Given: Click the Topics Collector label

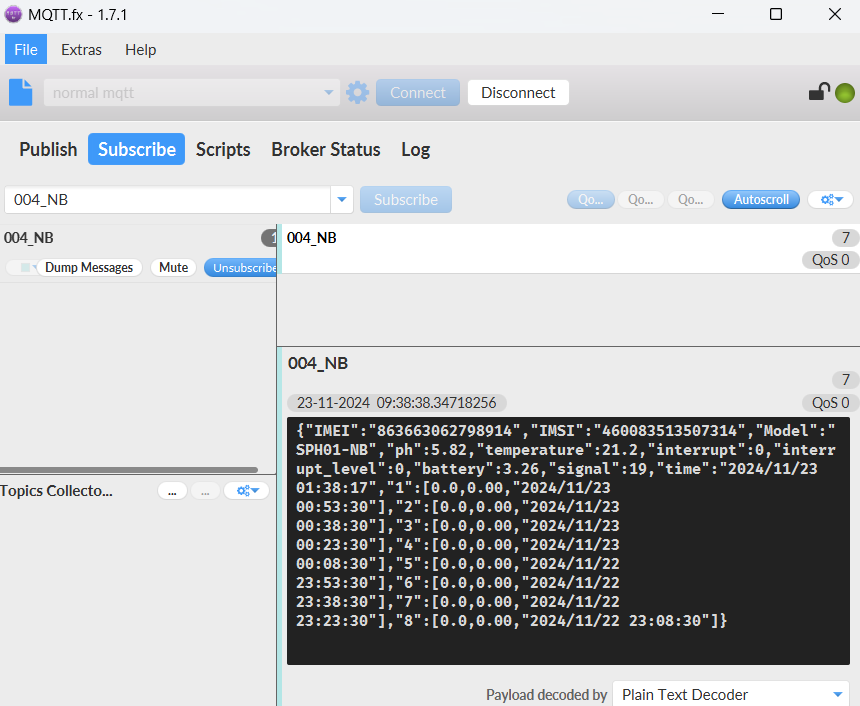Looking at the screenshot, I should (x=56, y=491).
